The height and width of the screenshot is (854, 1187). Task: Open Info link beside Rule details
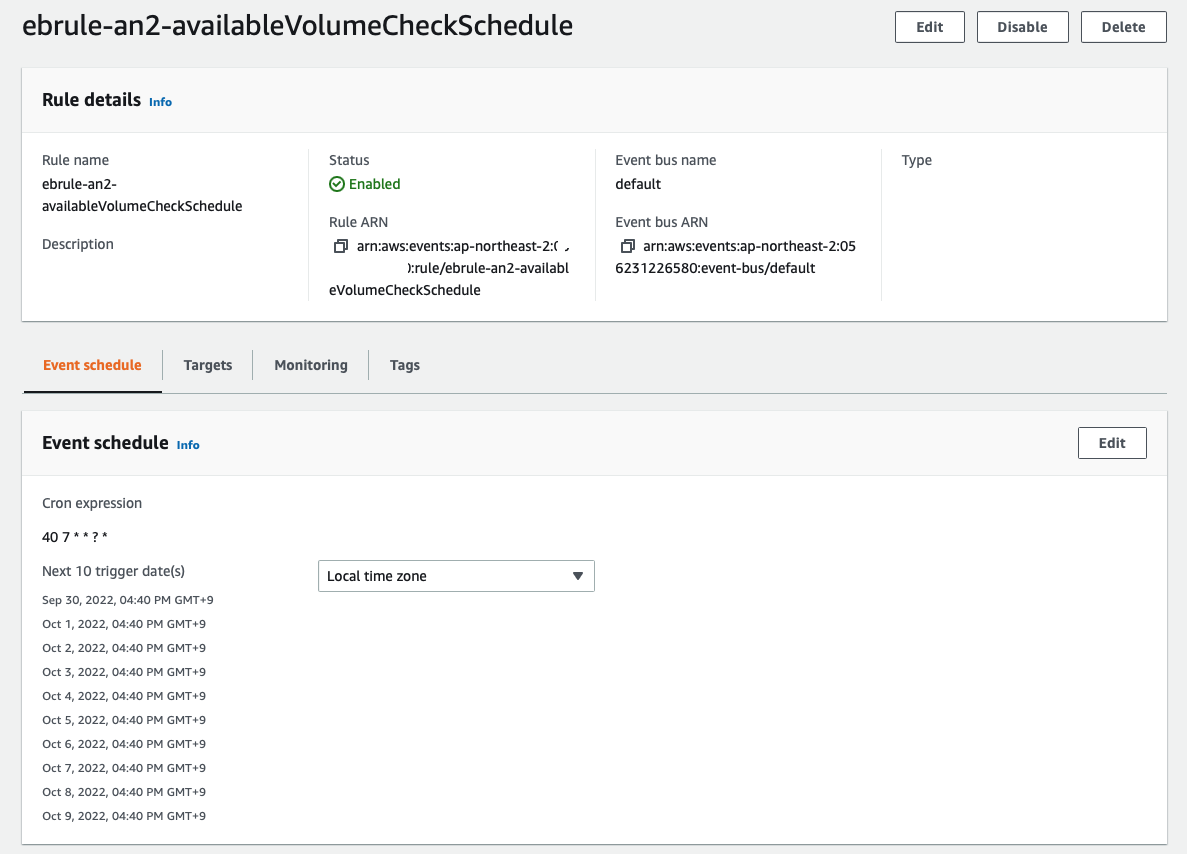160,102
